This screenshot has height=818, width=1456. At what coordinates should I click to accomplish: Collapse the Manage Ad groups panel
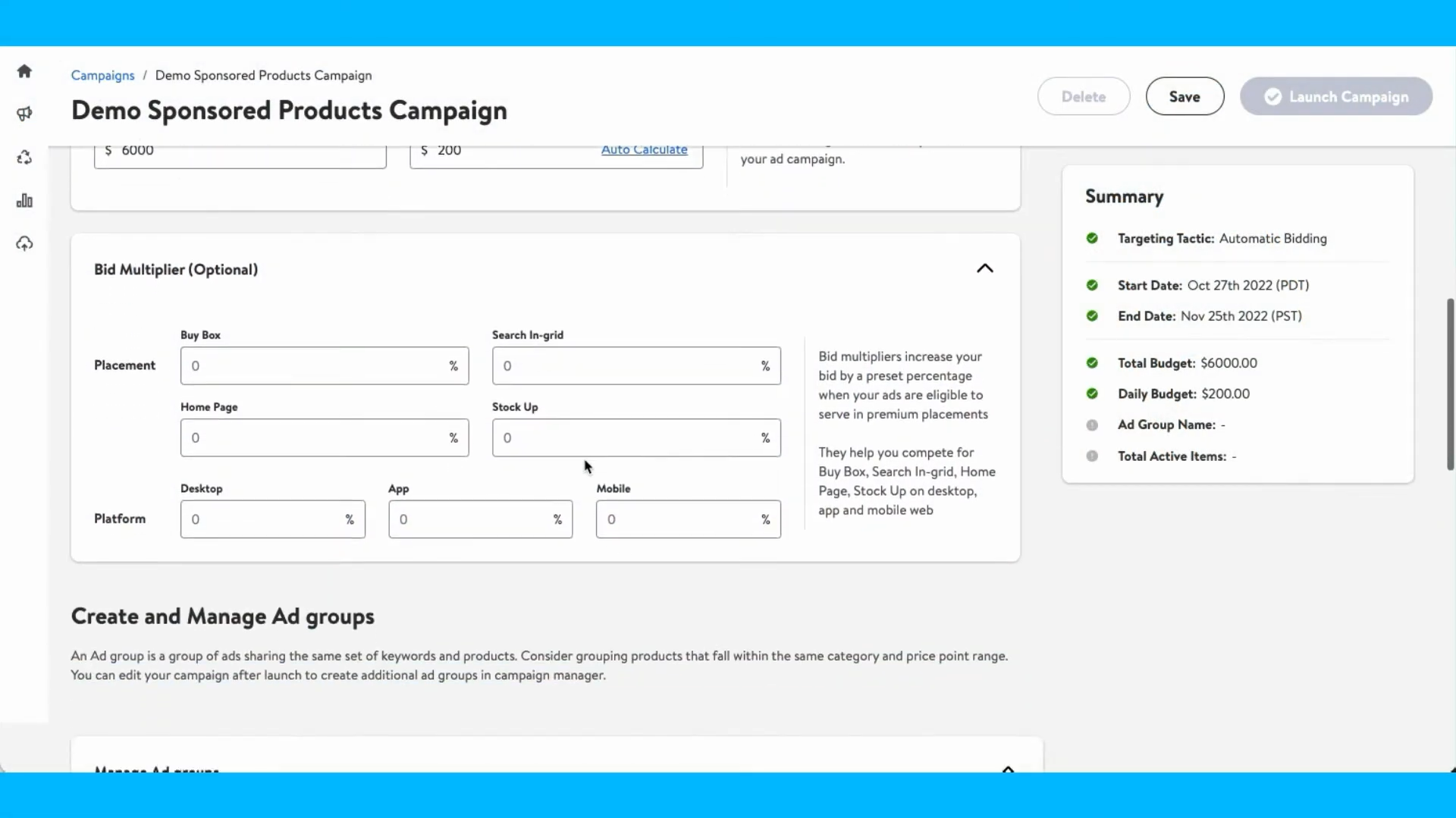pos(1008,768)
